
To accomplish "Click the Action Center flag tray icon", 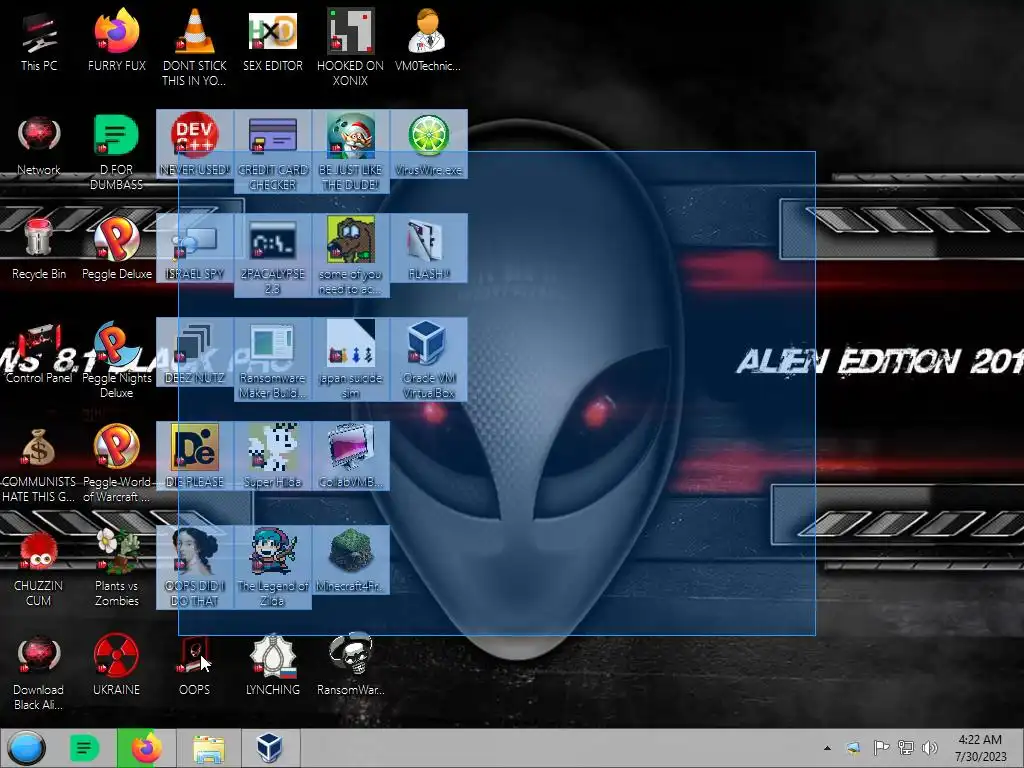I will (x=880, y=748).
